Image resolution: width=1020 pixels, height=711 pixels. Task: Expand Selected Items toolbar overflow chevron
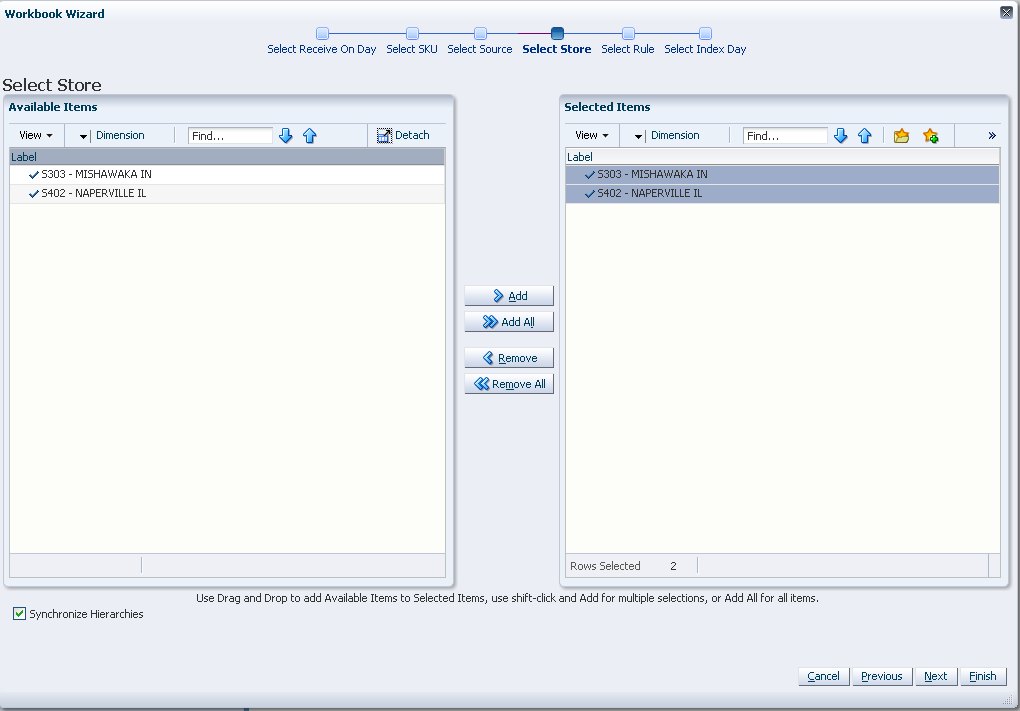click(992, 135)
